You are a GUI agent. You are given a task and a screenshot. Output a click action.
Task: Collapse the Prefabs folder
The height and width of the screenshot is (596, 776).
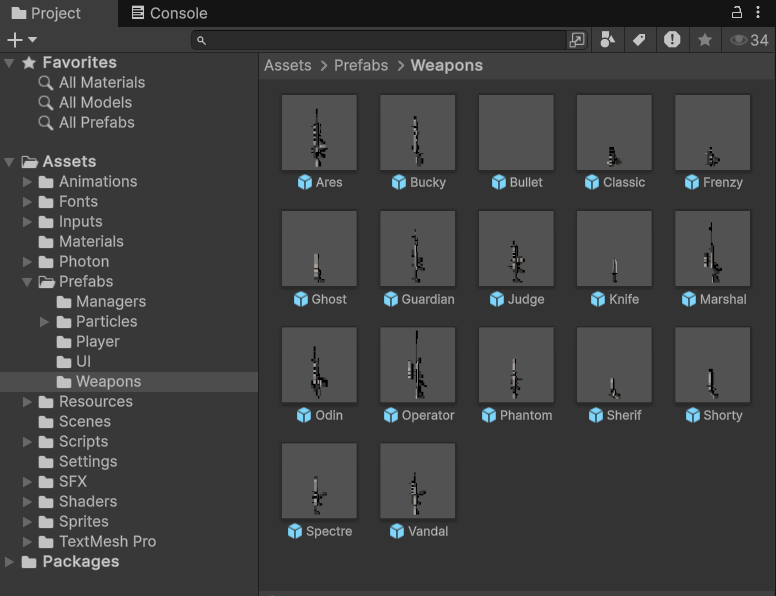(x=27, y=282)
